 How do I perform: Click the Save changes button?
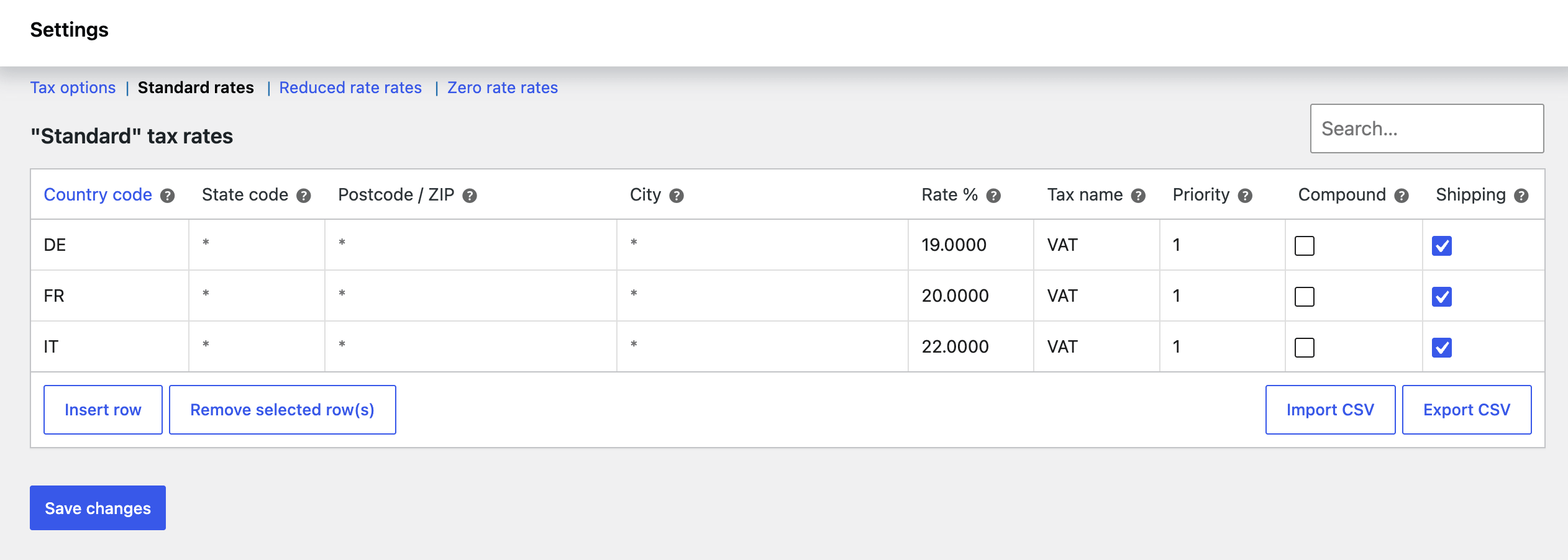click(x=98, y=508)
